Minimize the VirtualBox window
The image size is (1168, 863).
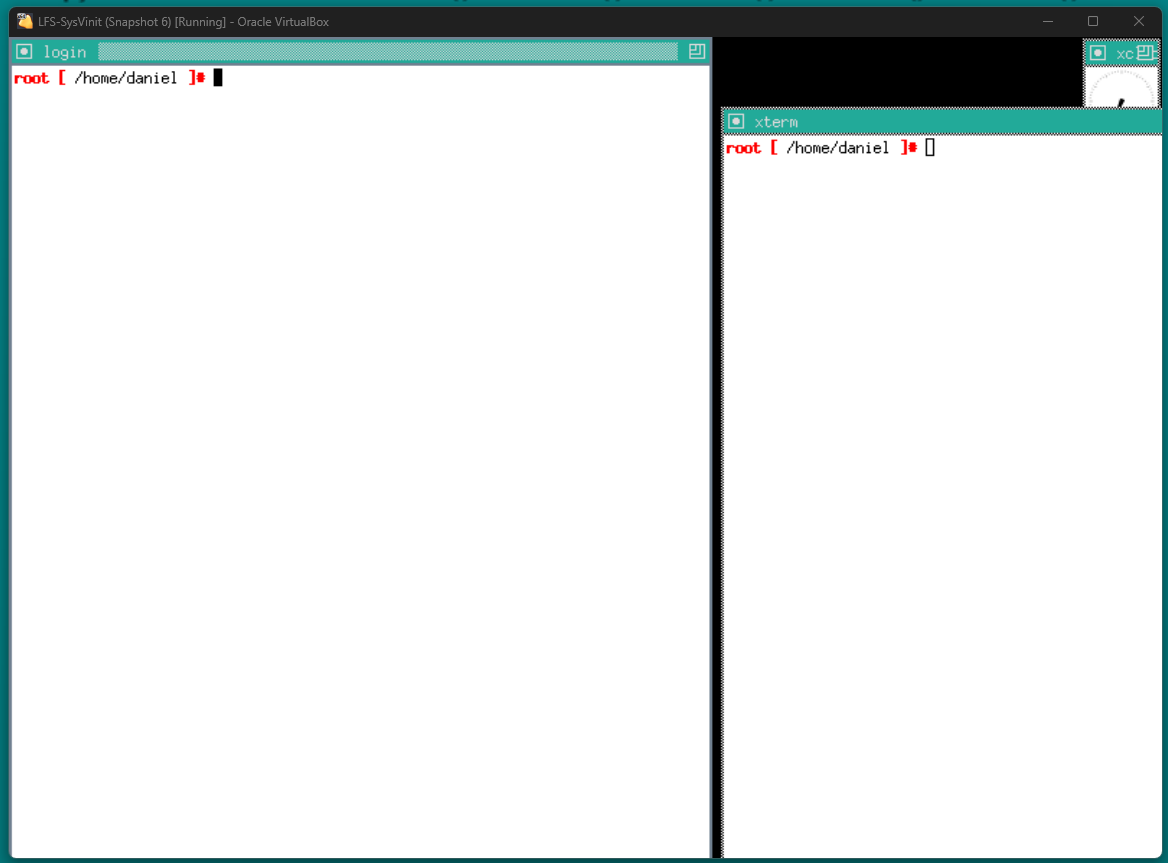tap(1047, 21)
